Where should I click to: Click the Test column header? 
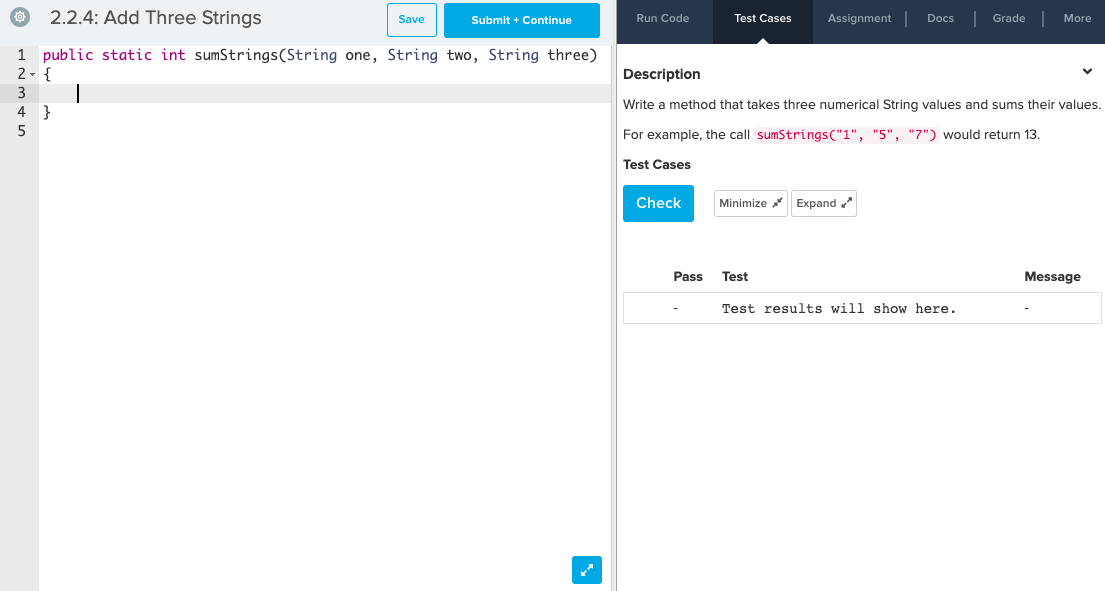[x=734, y=276]
